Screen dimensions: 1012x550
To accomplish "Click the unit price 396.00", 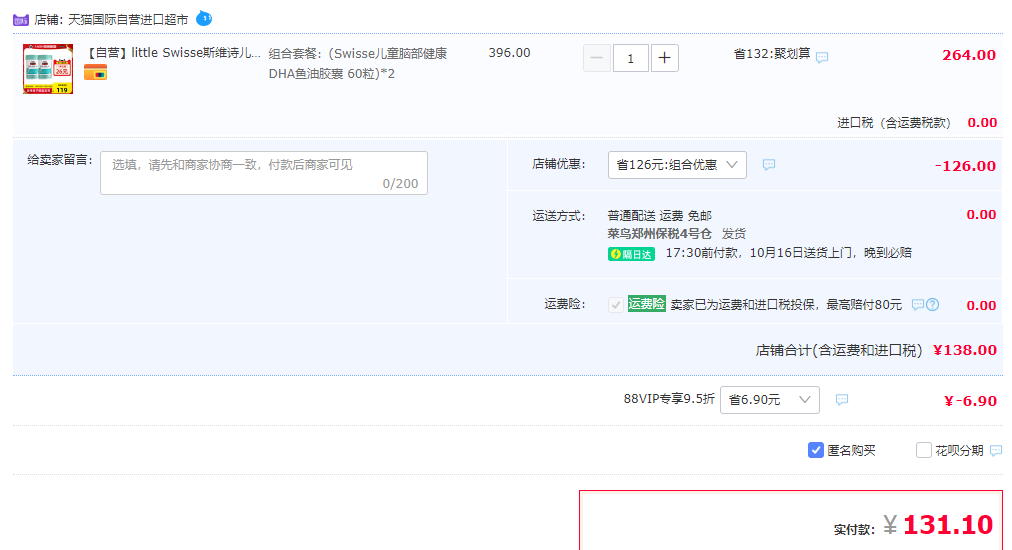I will point(509,53).
